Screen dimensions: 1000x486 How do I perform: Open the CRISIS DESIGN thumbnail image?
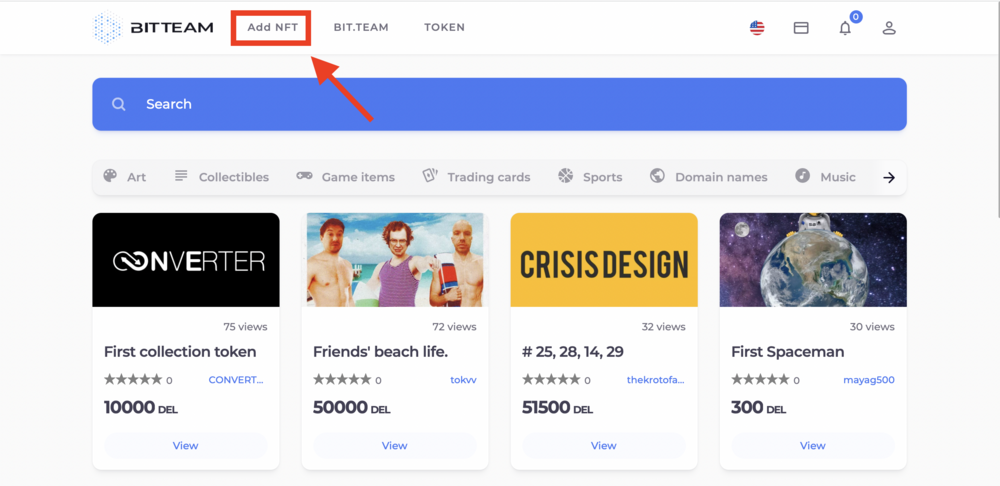tap(604, 260)
